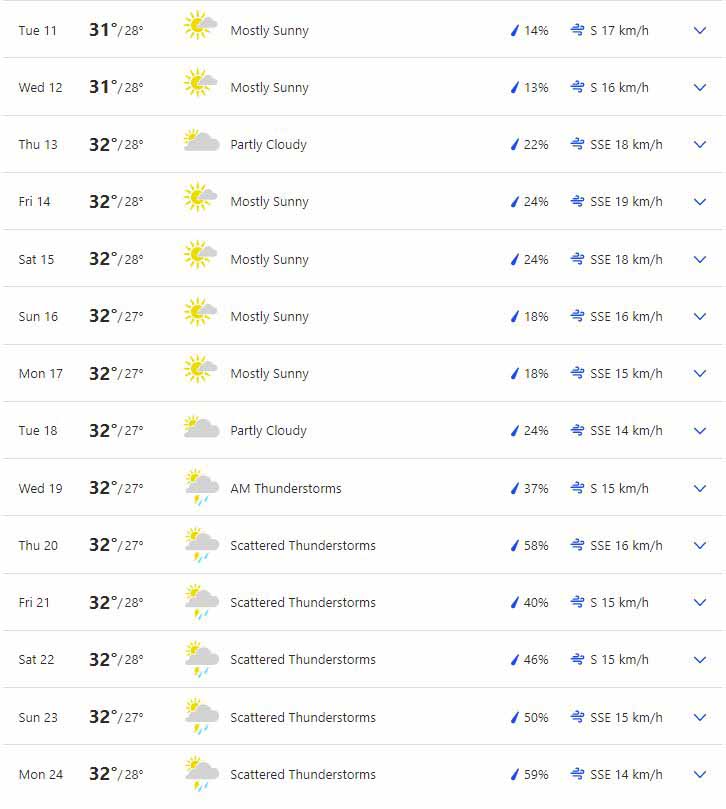Expand the Thu 20 forecast details chevron
Screen dimensions: 726x809
tap(700, 545)
